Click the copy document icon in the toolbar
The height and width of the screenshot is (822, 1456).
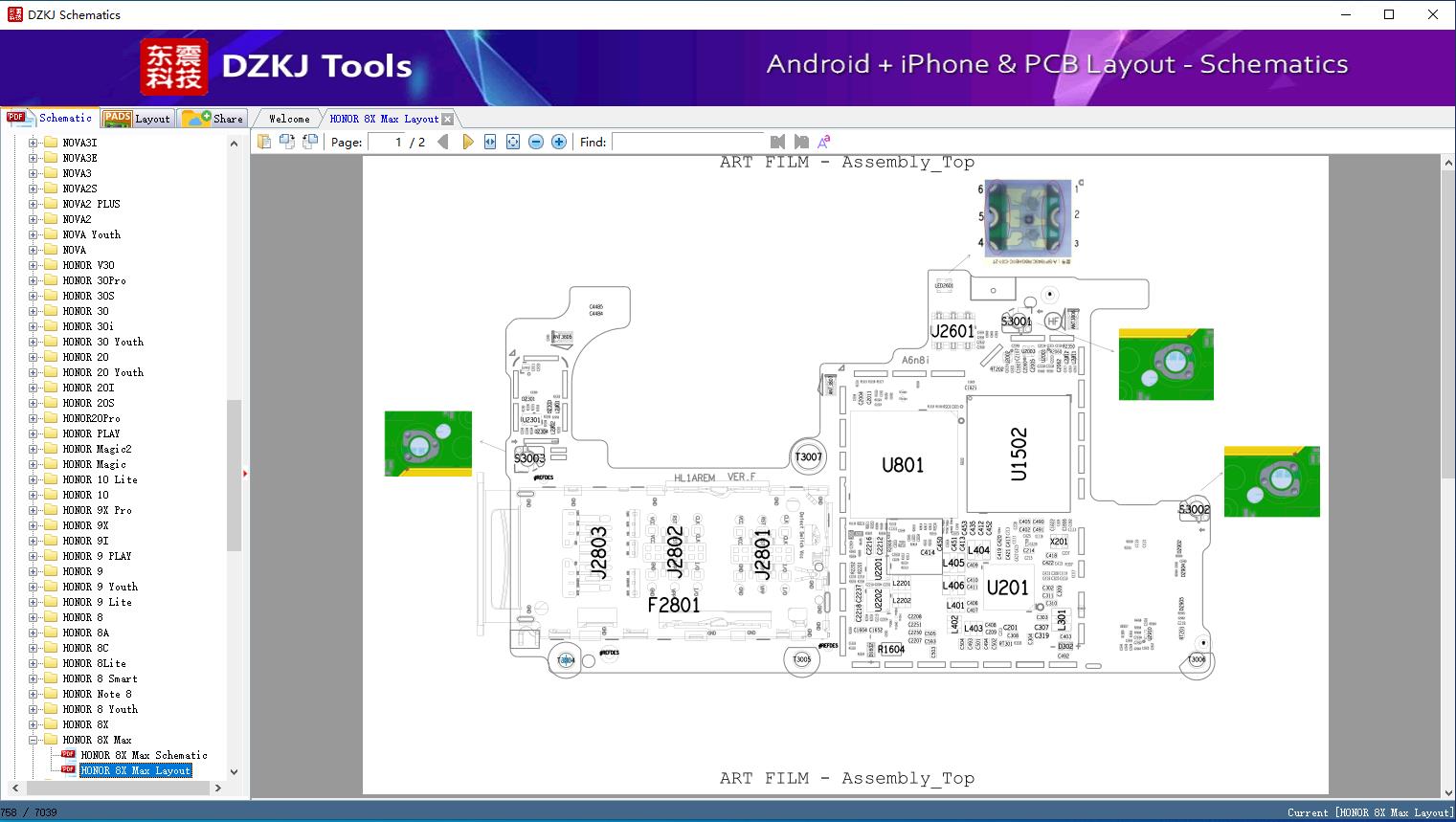[263, 142]
